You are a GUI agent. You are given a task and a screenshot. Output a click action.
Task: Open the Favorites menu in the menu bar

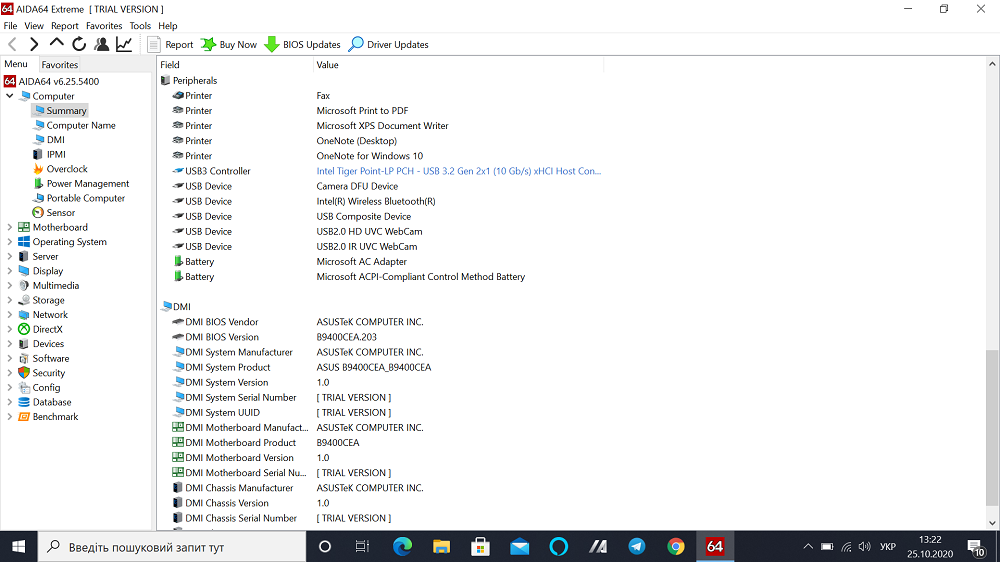(104, 26)
